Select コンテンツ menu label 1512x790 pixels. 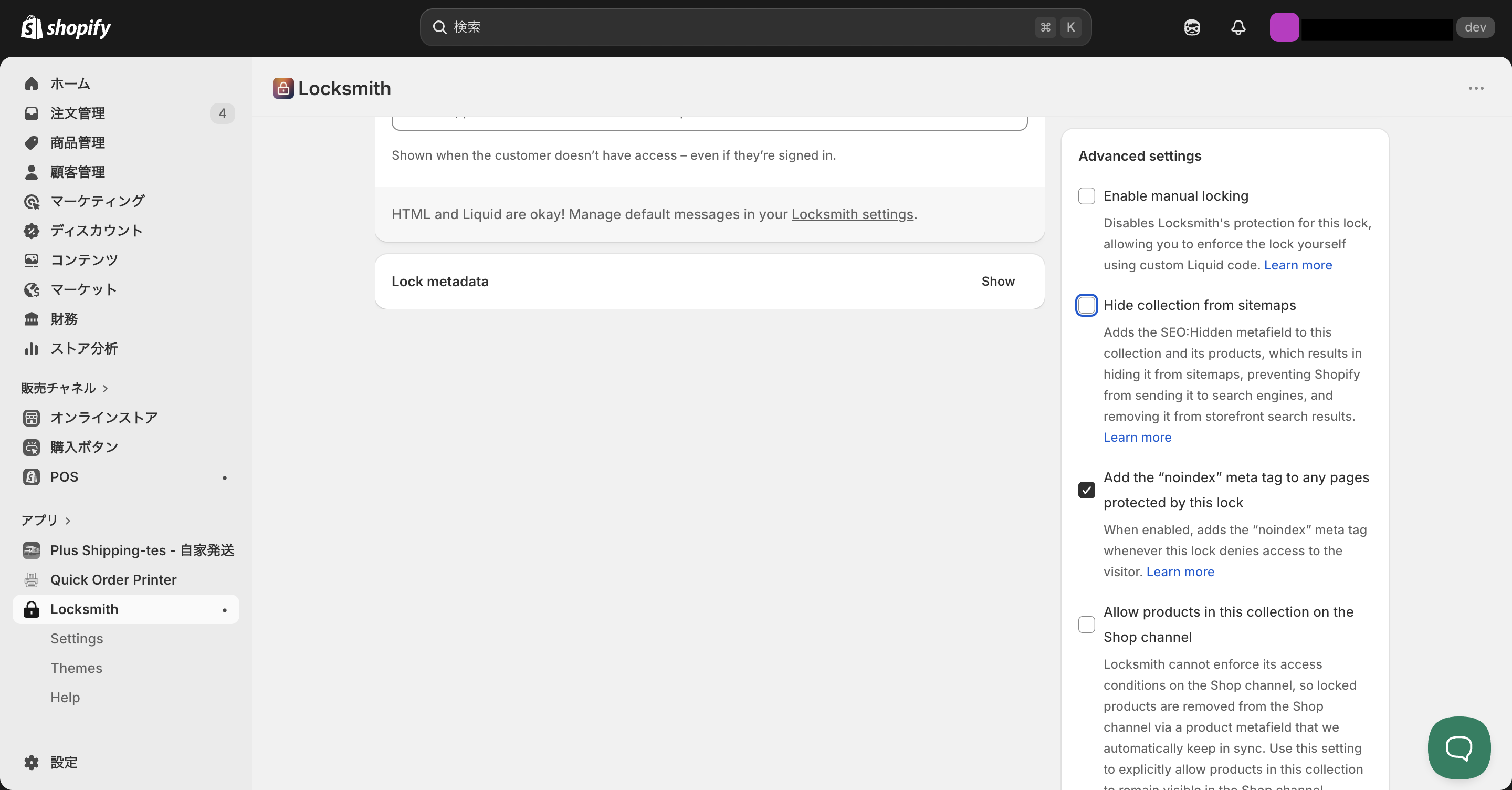pyautogui.click(x=84, y=260)
